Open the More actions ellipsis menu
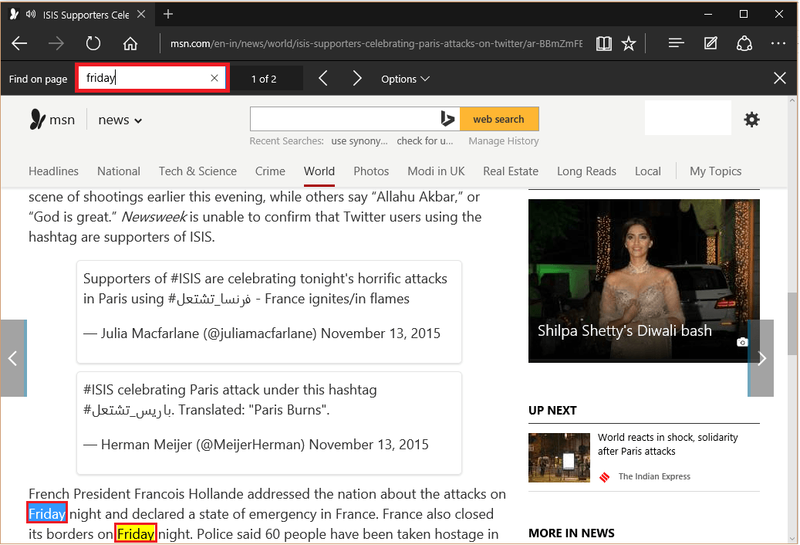The height and width of the screenshot is (545, 800). pos(778,43)
